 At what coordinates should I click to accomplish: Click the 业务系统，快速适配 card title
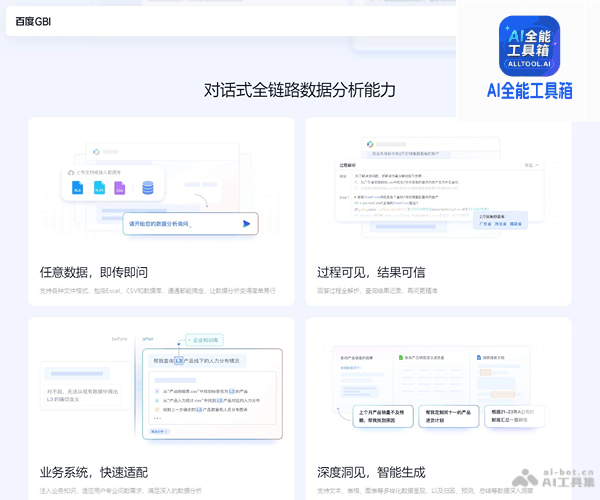(x=94, y=472)
